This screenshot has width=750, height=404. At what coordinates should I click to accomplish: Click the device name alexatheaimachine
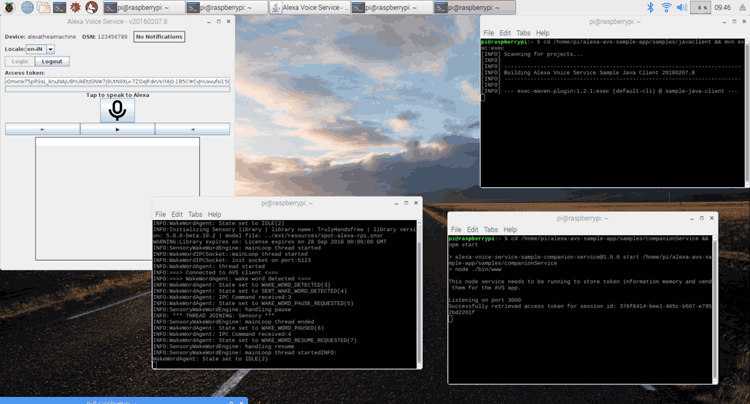pyautogui.click(x=52, y=37)
